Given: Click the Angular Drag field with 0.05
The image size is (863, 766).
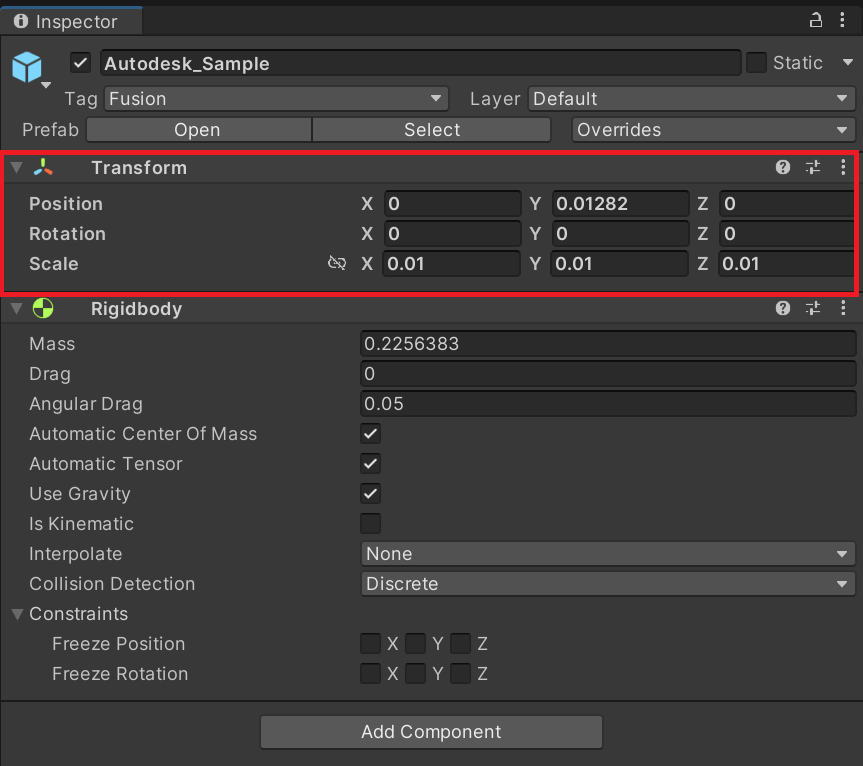Looking at the screenshot, I should pyautogui.click(x=608, y=403).
